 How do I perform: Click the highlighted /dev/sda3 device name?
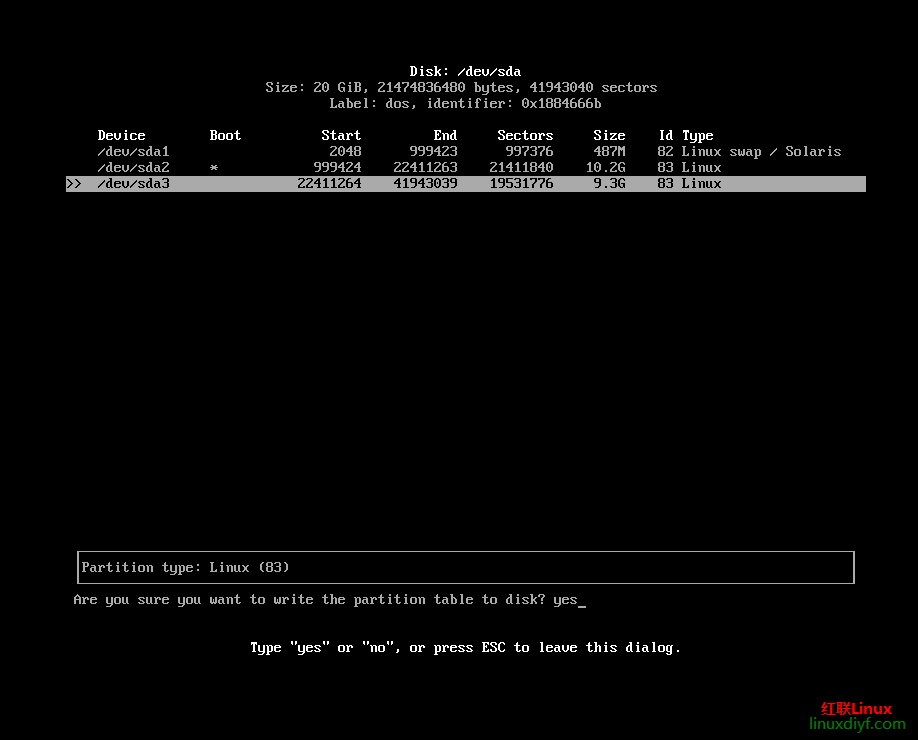(133, 184)
